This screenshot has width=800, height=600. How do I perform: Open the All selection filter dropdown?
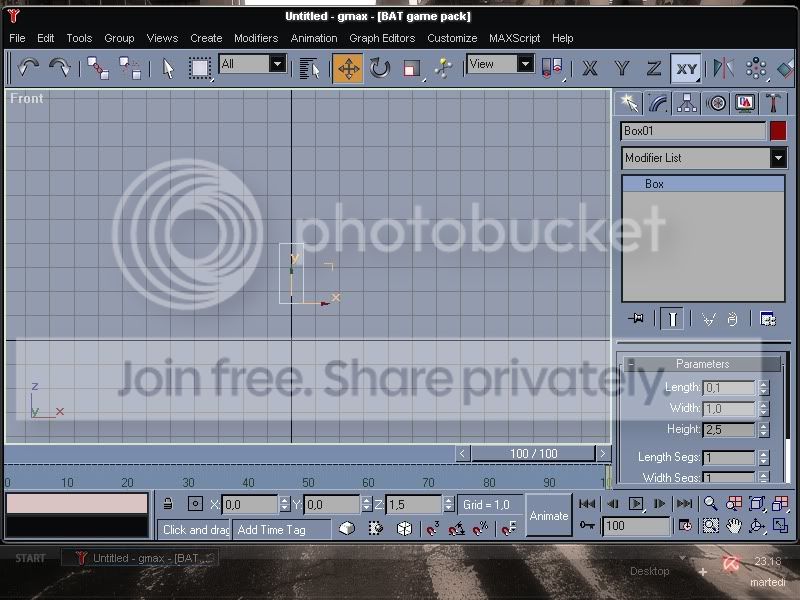click(x=252, y=64)
